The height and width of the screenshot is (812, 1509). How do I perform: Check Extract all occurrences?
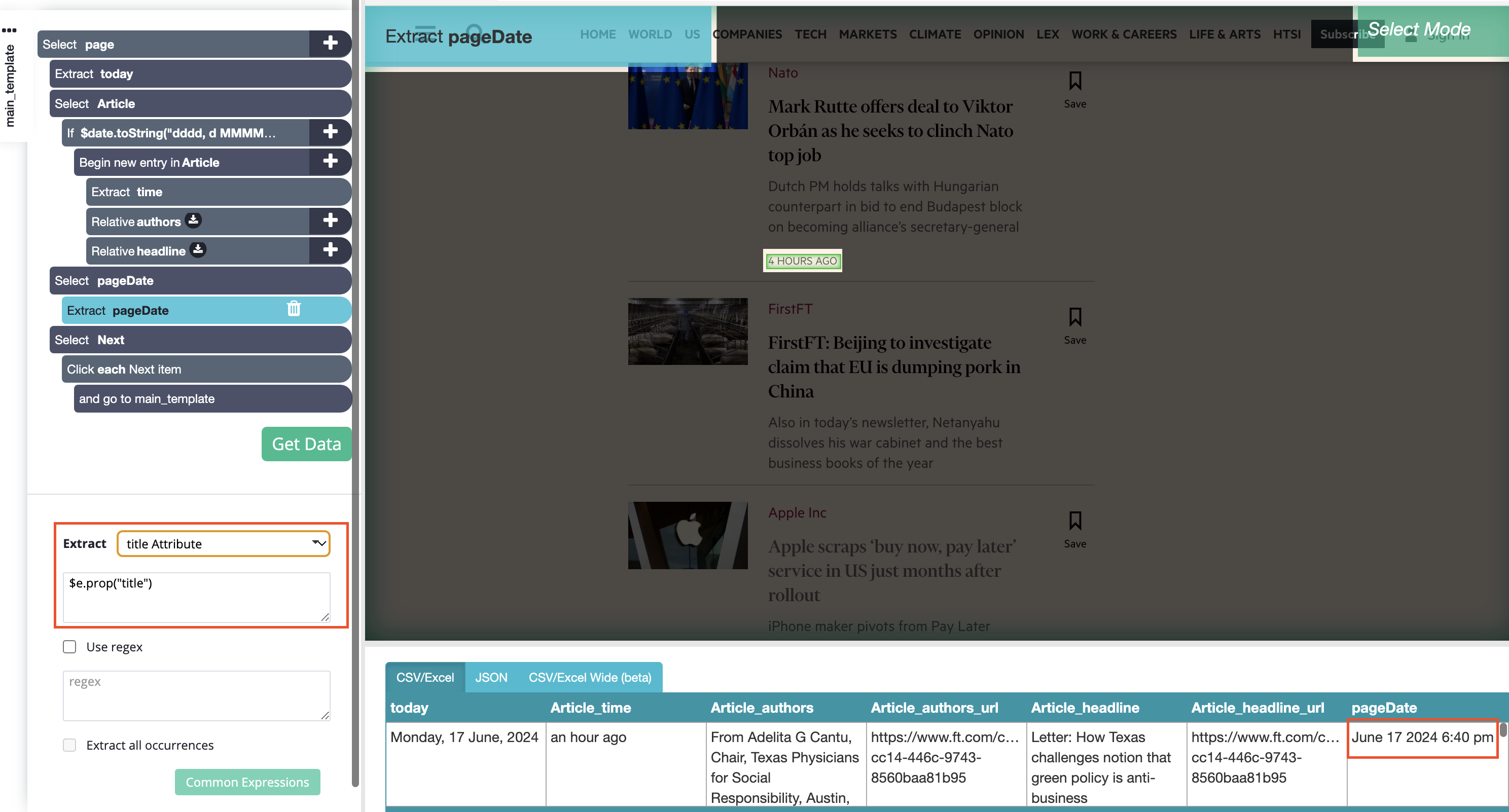(x=69, y=745)
